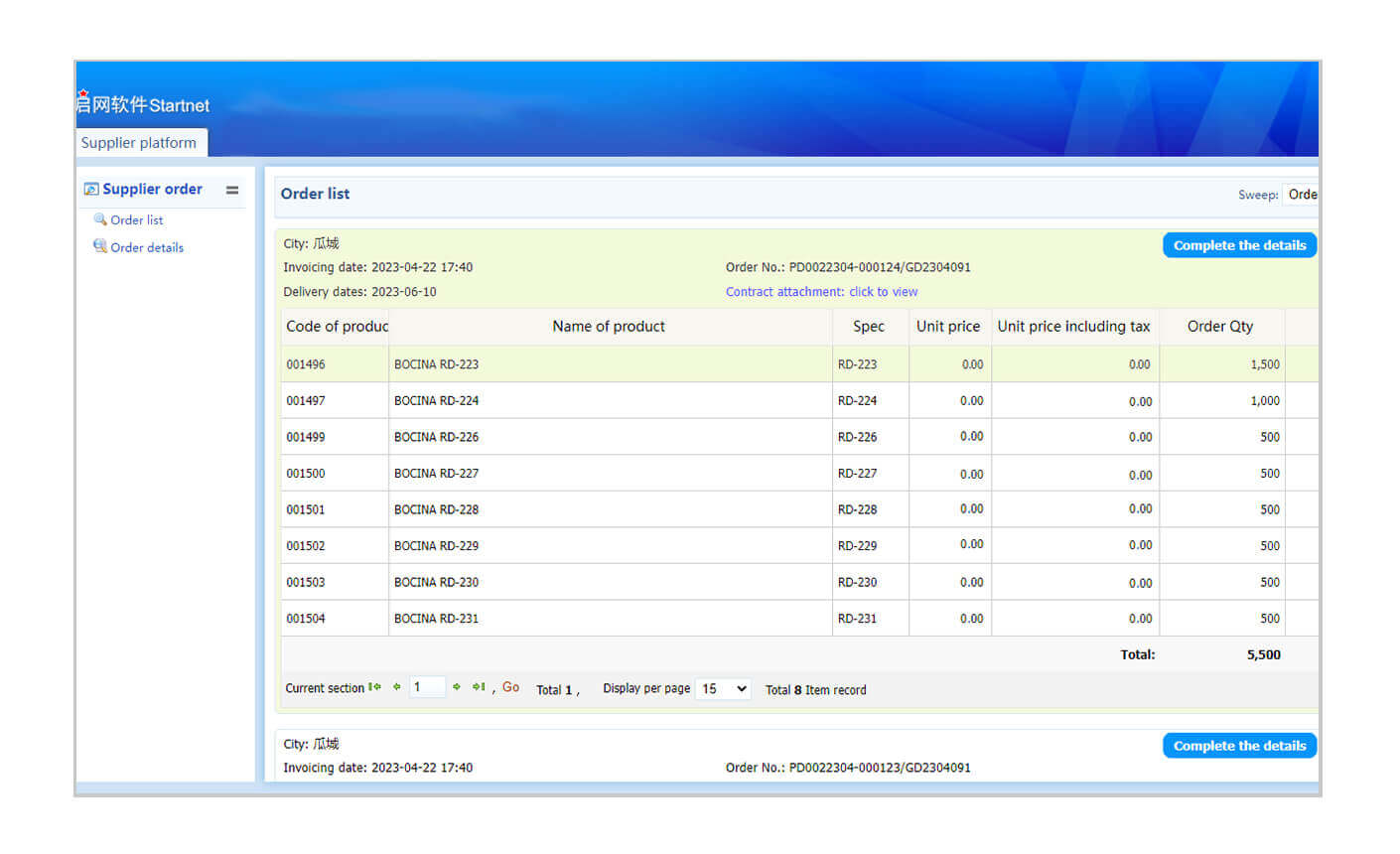The height and width of the screenshot is (854, 1400).
Task: Open the Sweep dropdown field
Action: [x=1301, y=195]
